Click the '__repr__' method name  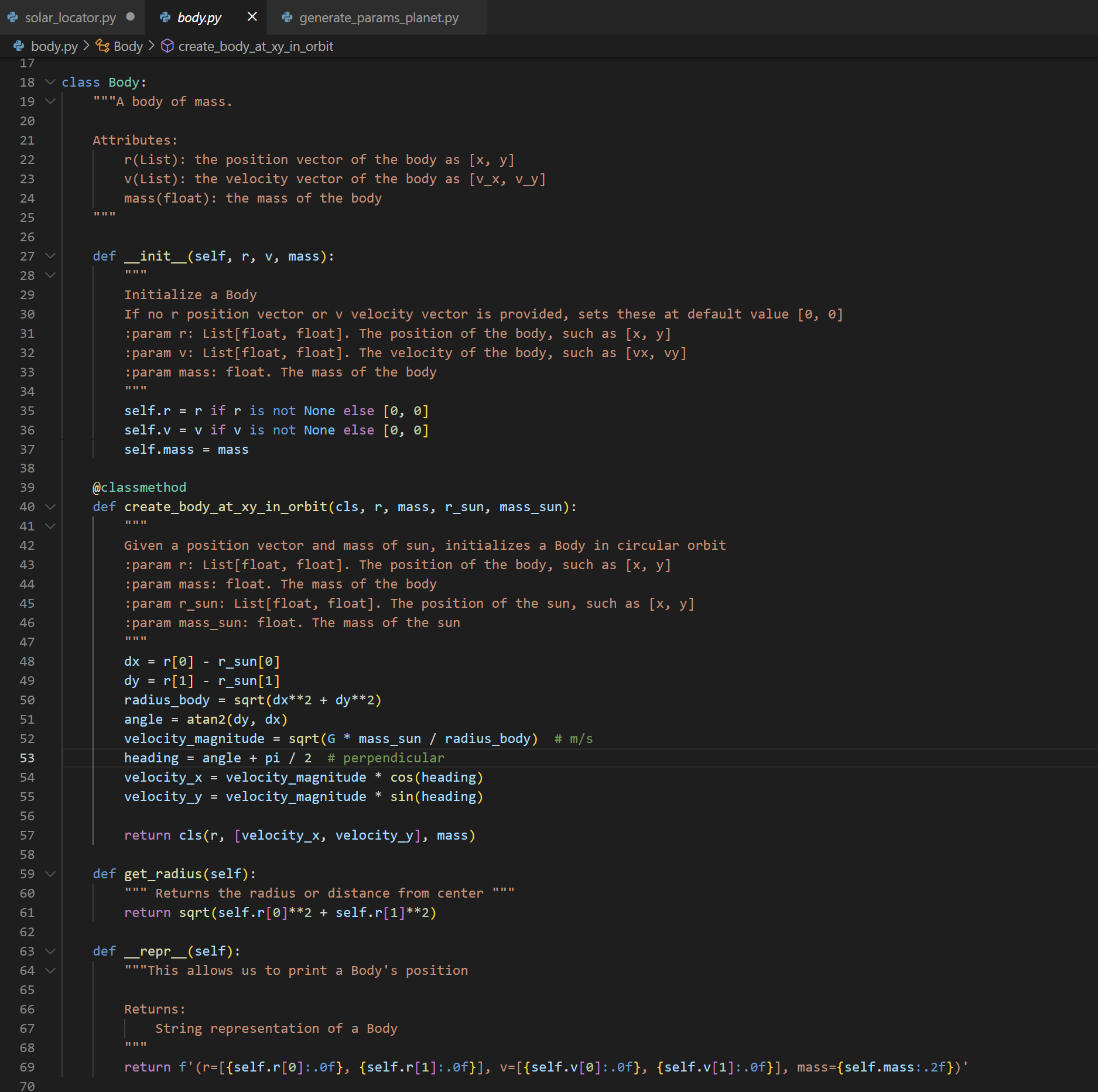tap(155, 951)
